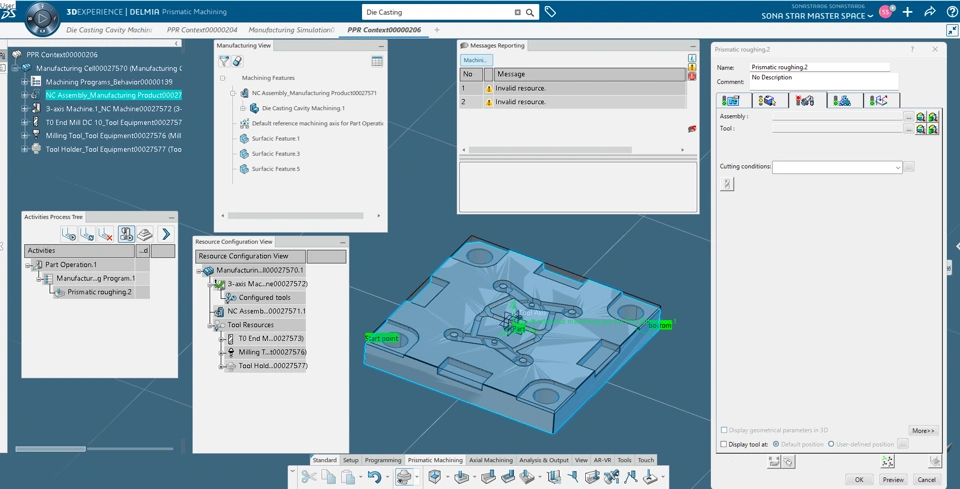Click the More>> button

click(923, 431)
